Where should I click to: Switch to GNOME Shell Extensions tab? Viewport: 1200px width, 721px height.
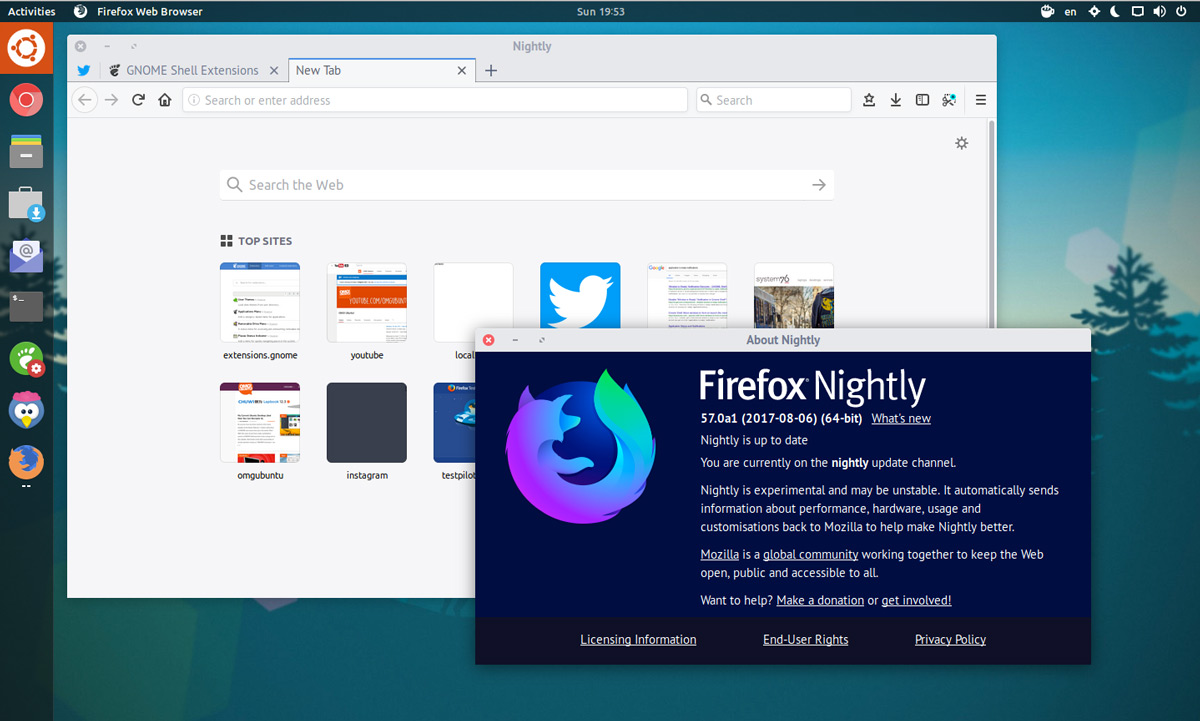click(x=192, y=70)
